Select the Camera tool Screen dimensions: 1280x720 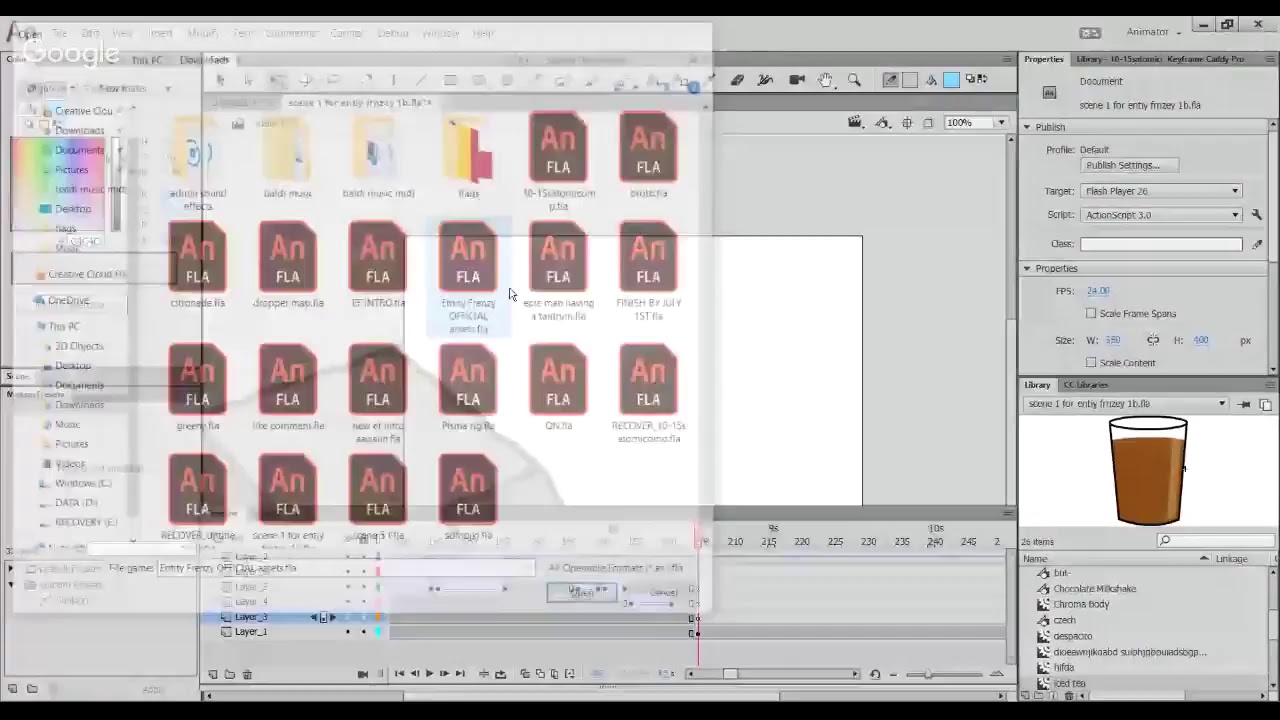tap(797, 80)
